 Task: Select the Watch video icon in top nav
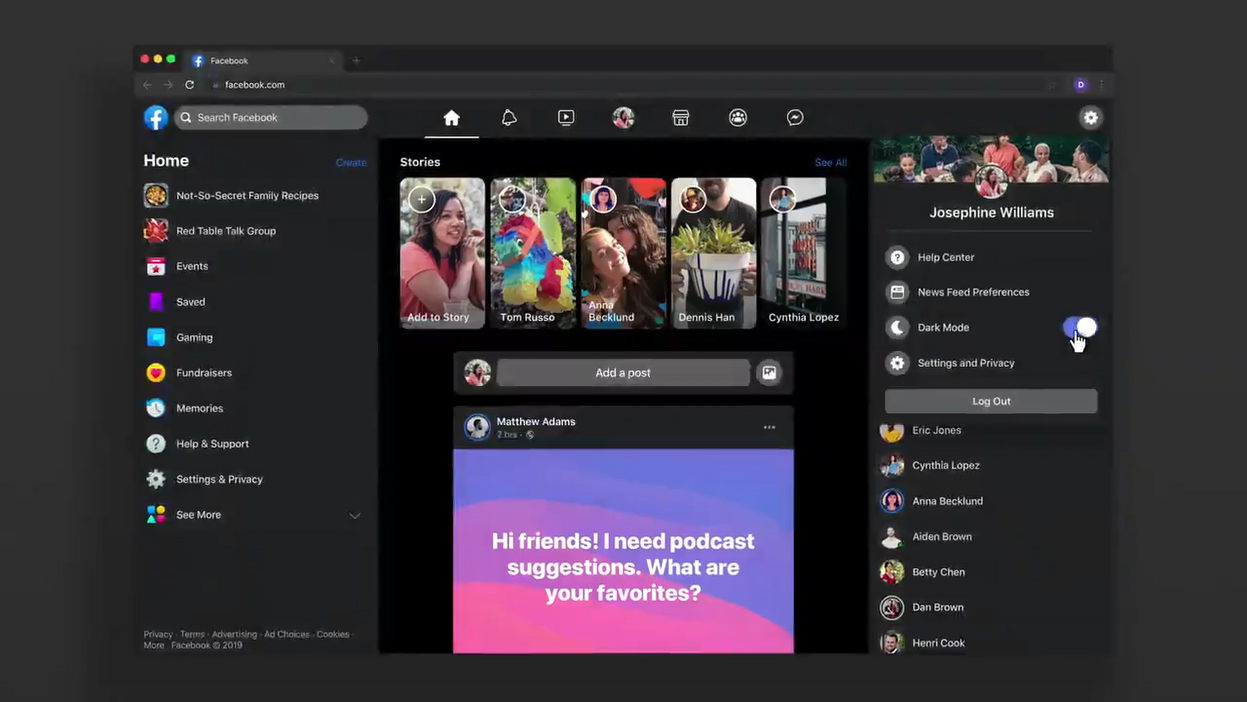click(566, 117)
